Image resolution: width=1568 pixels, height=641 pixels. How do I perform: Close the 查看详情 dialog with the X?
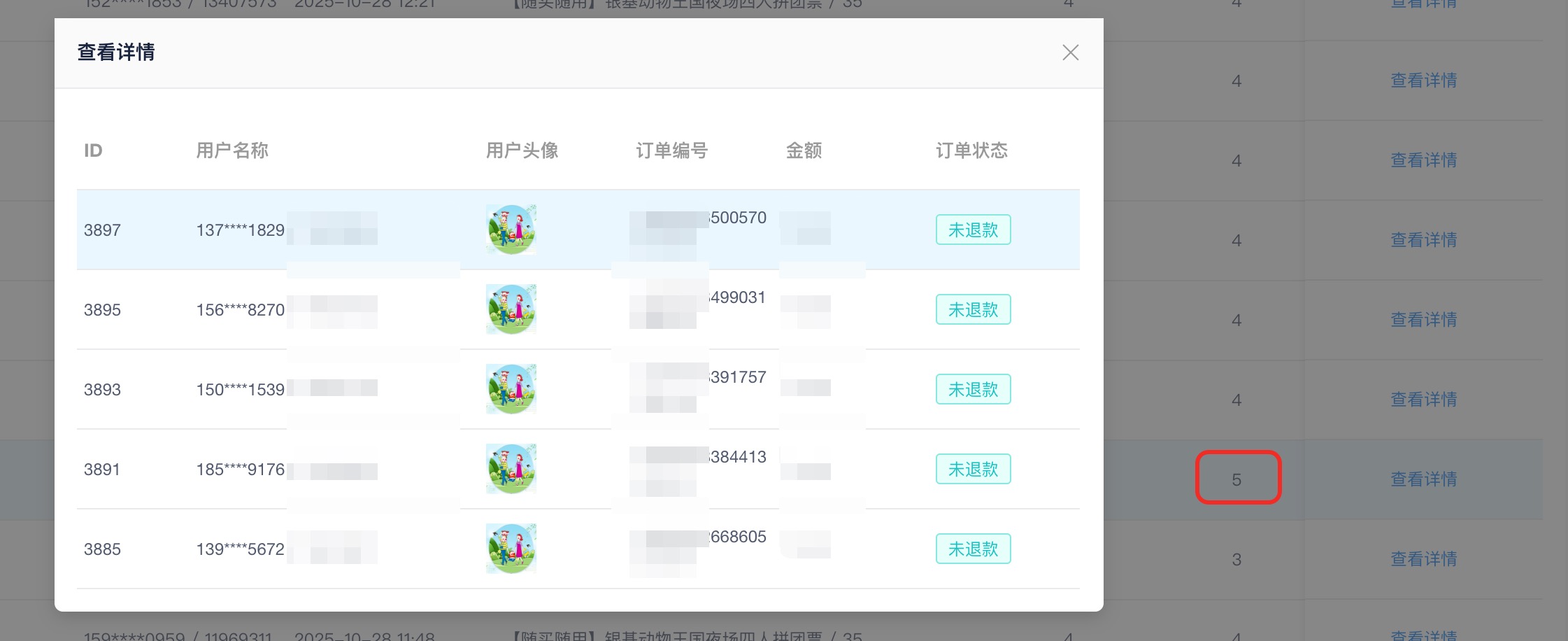pyautogui.click(x=1070, y=52)
